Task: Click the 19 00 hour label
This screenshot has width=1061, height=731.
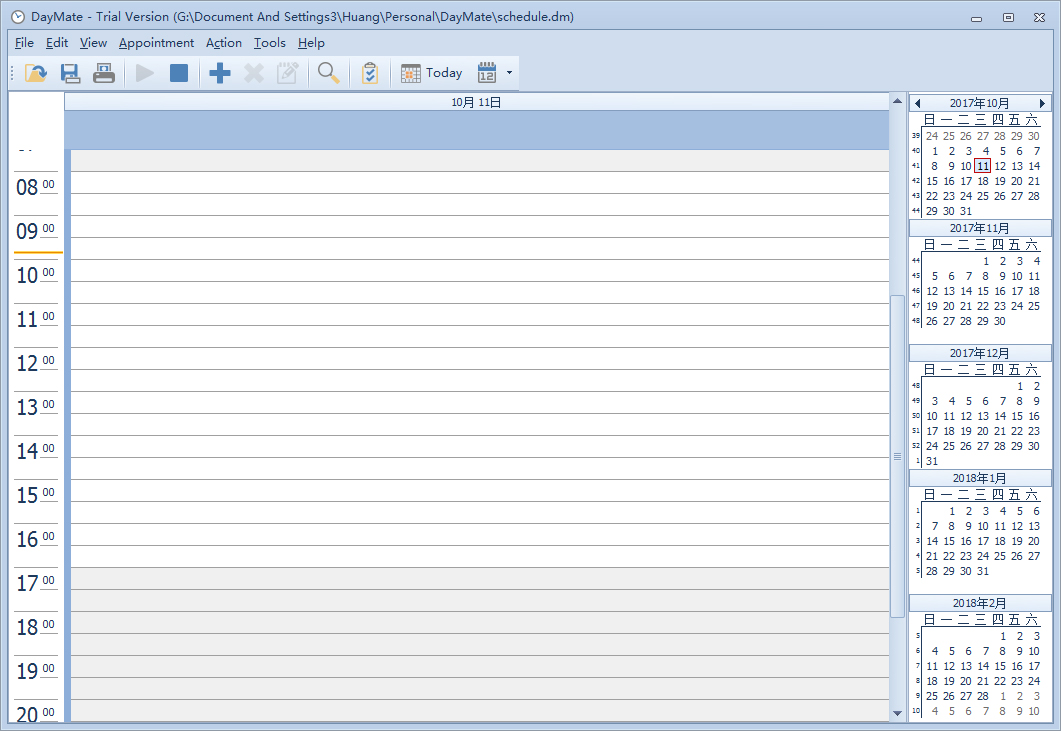Action: (x=36, y=671)
